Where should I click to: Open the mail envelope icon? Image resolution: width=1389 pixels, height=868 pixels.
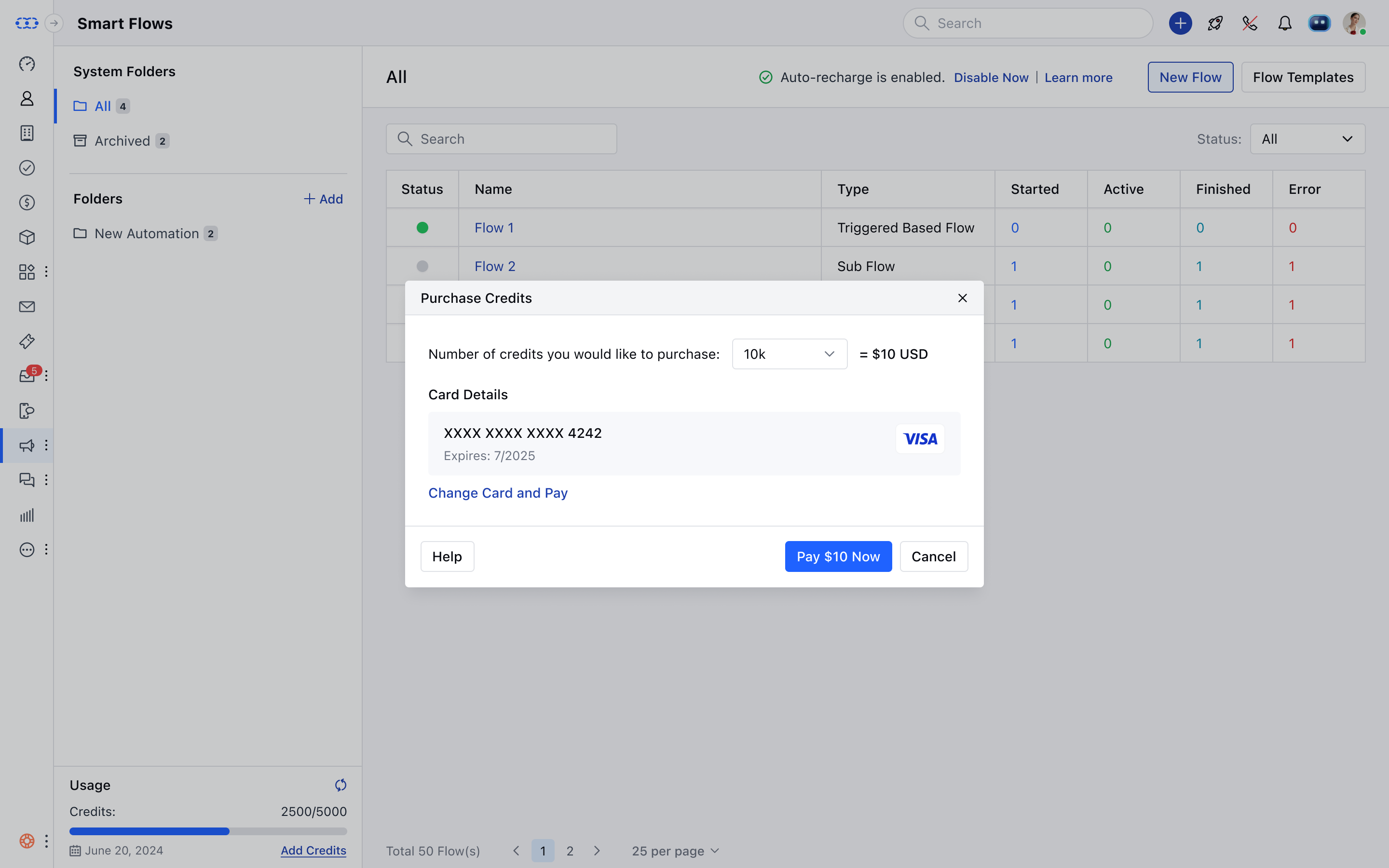pos(27,306)
